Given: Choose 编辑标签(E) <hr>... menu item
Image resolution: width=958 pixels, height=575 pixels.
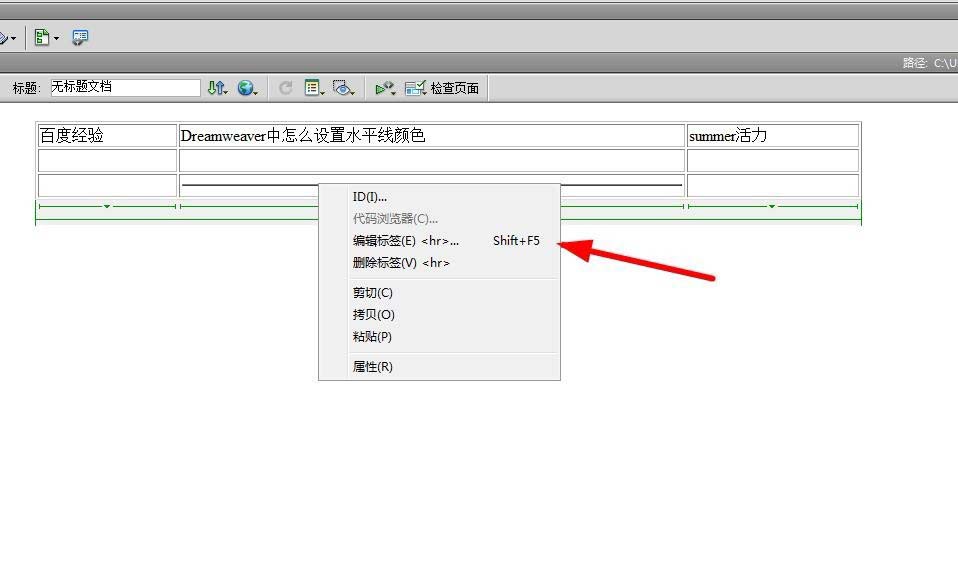Looking at the screenshot, I should click(x=439, y=241).
